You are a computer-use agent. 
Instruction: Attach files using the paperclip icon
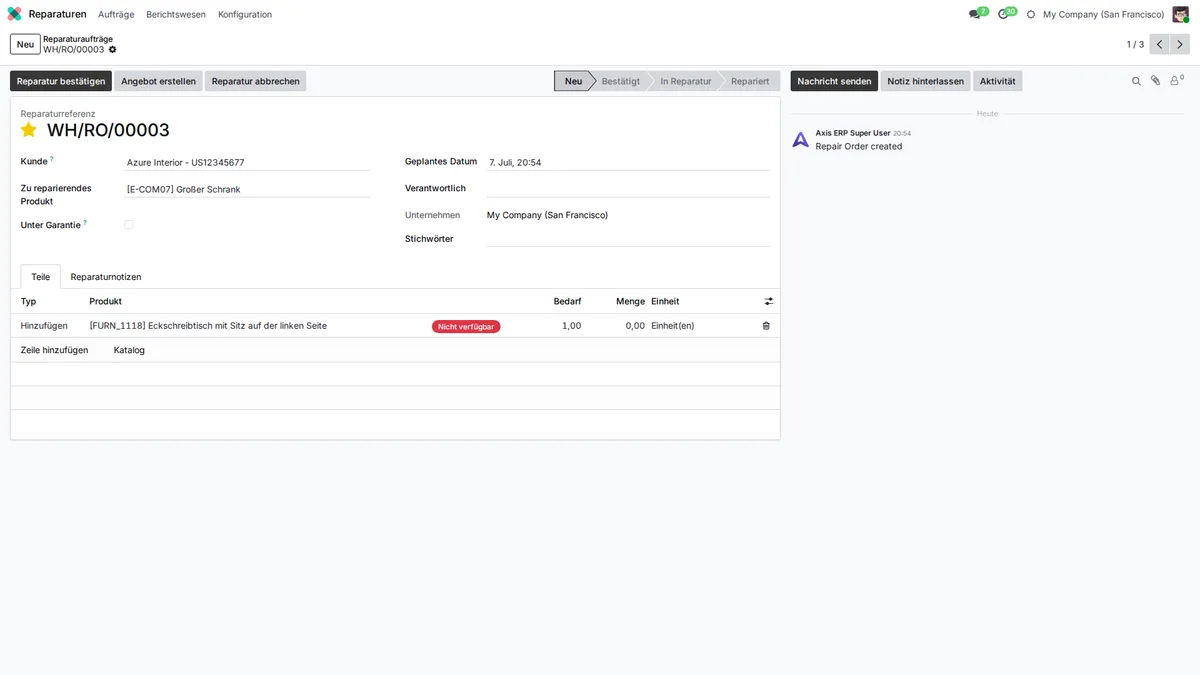point(1155,81)
